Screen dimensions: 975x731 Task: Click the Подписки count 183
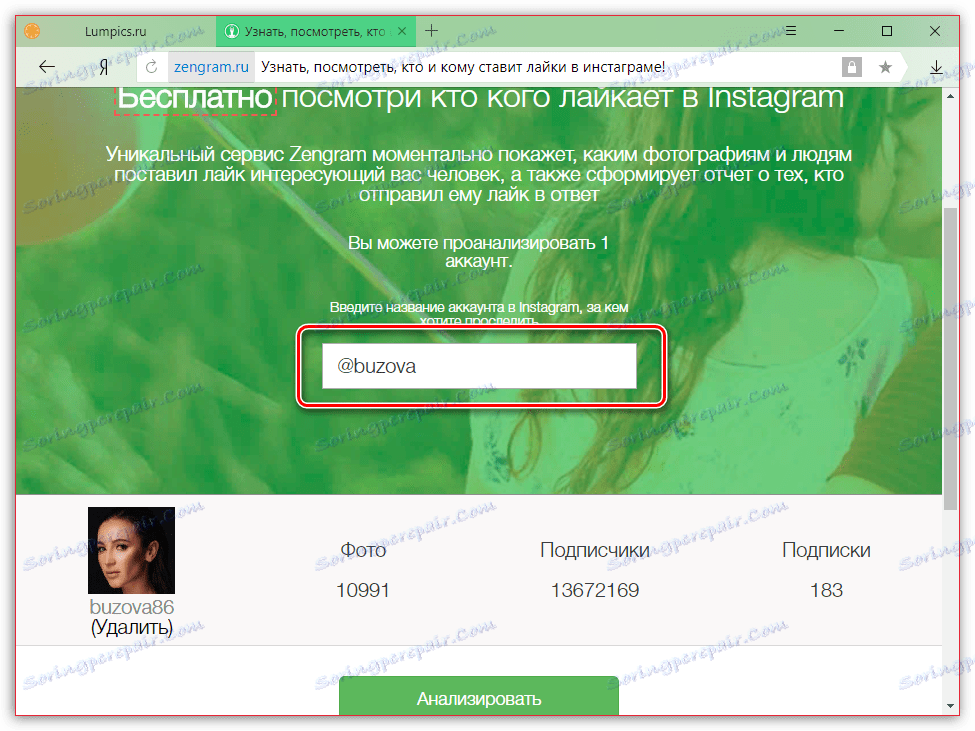click(x=826, y=590)
